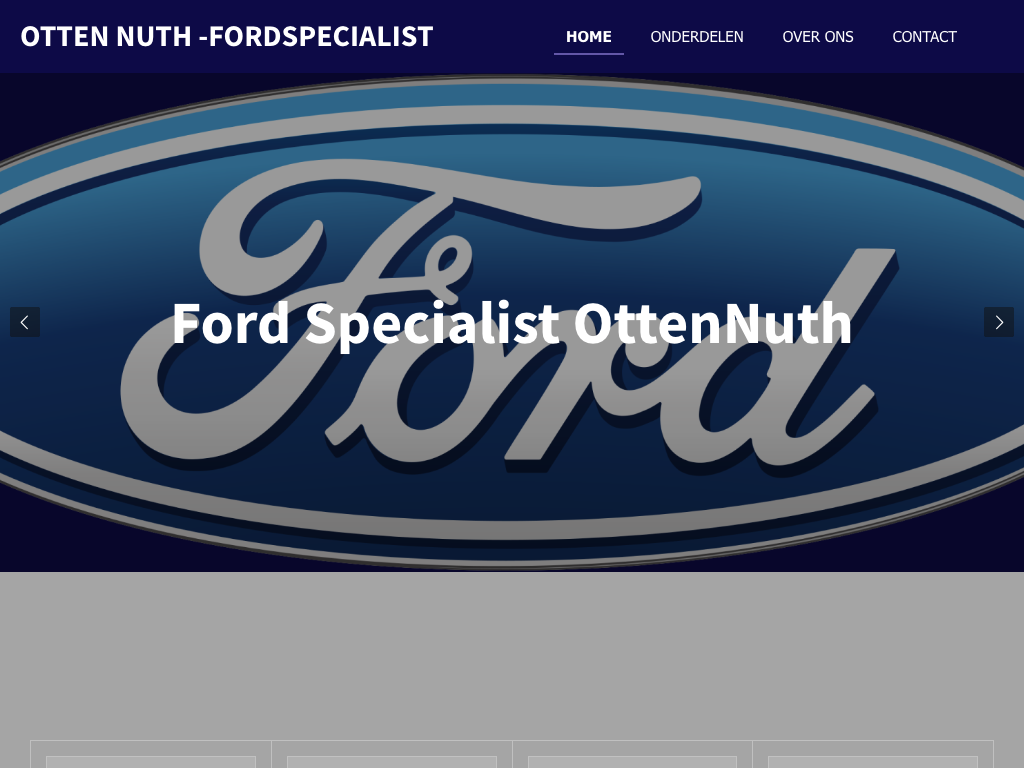The height and width of the screenshot is (768, 1024).
Task: Open the fourth card in the bottom row
Action: (873, 754)
